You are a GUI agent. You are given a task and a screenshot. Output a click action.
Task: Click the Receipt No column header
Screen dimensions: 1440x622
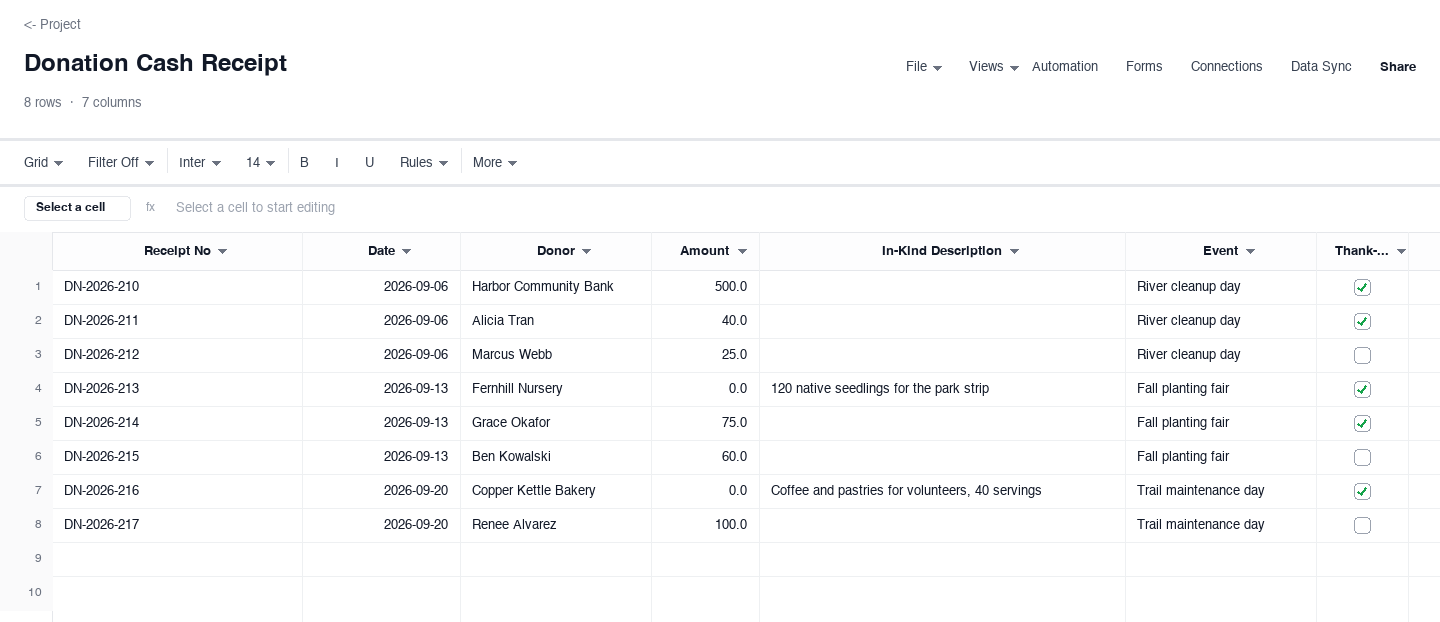tap(177, 251)
